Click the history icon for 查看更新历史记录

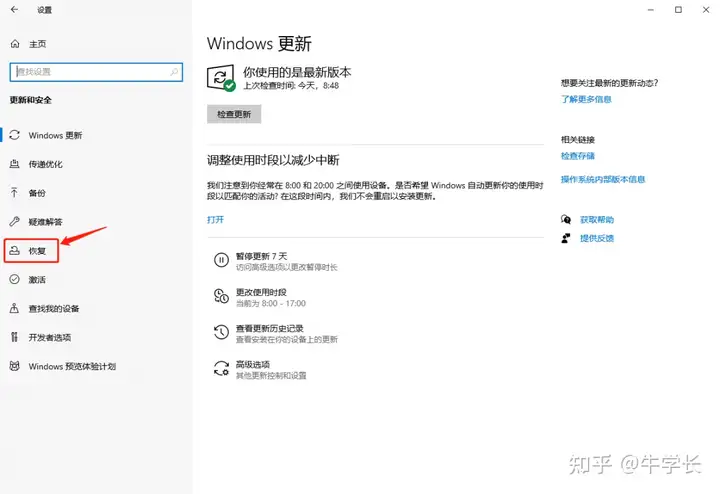point(221,332)
